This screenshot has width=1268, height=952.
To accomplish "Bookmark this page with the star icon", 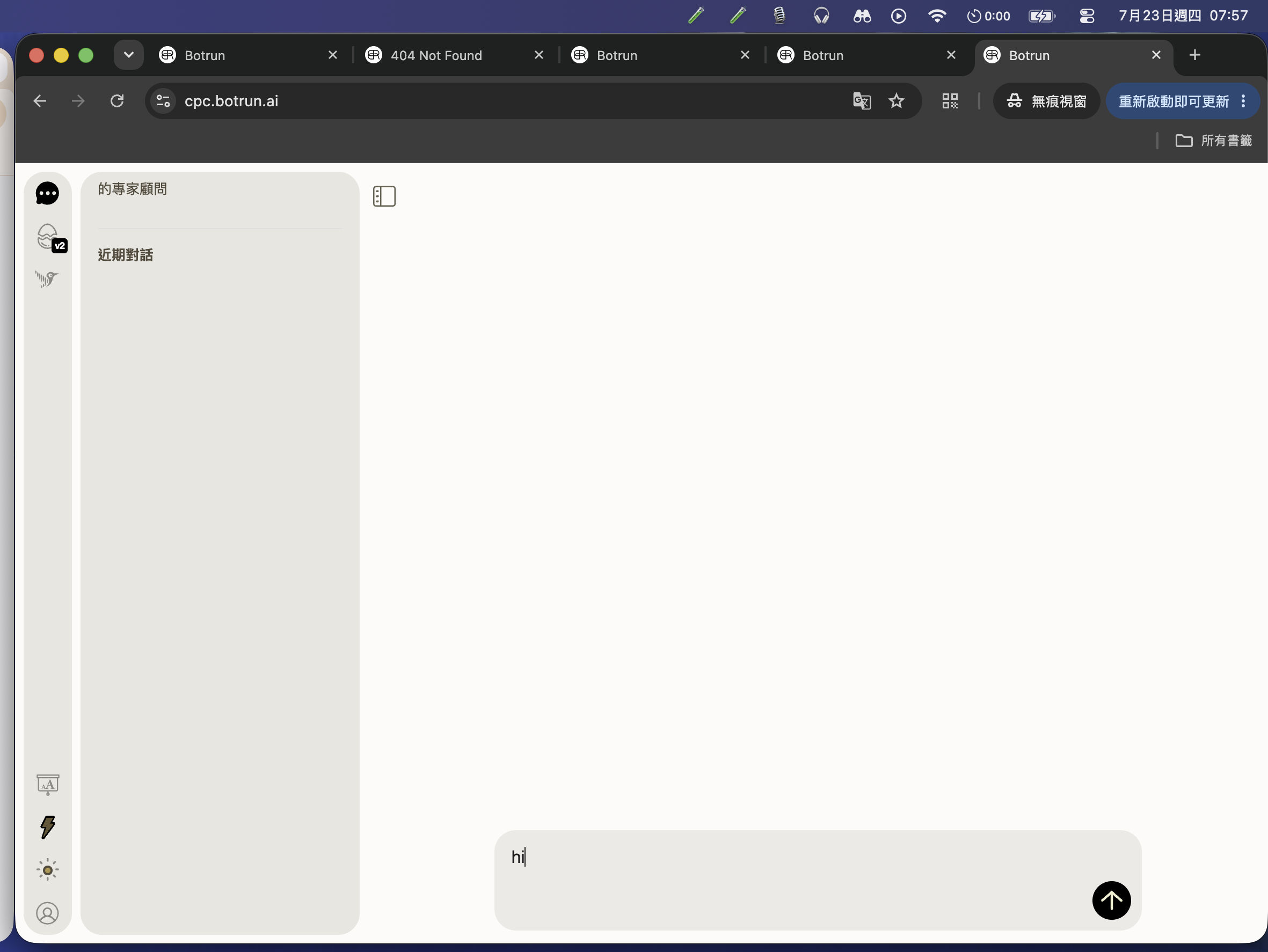I will [x=896, y=101].
